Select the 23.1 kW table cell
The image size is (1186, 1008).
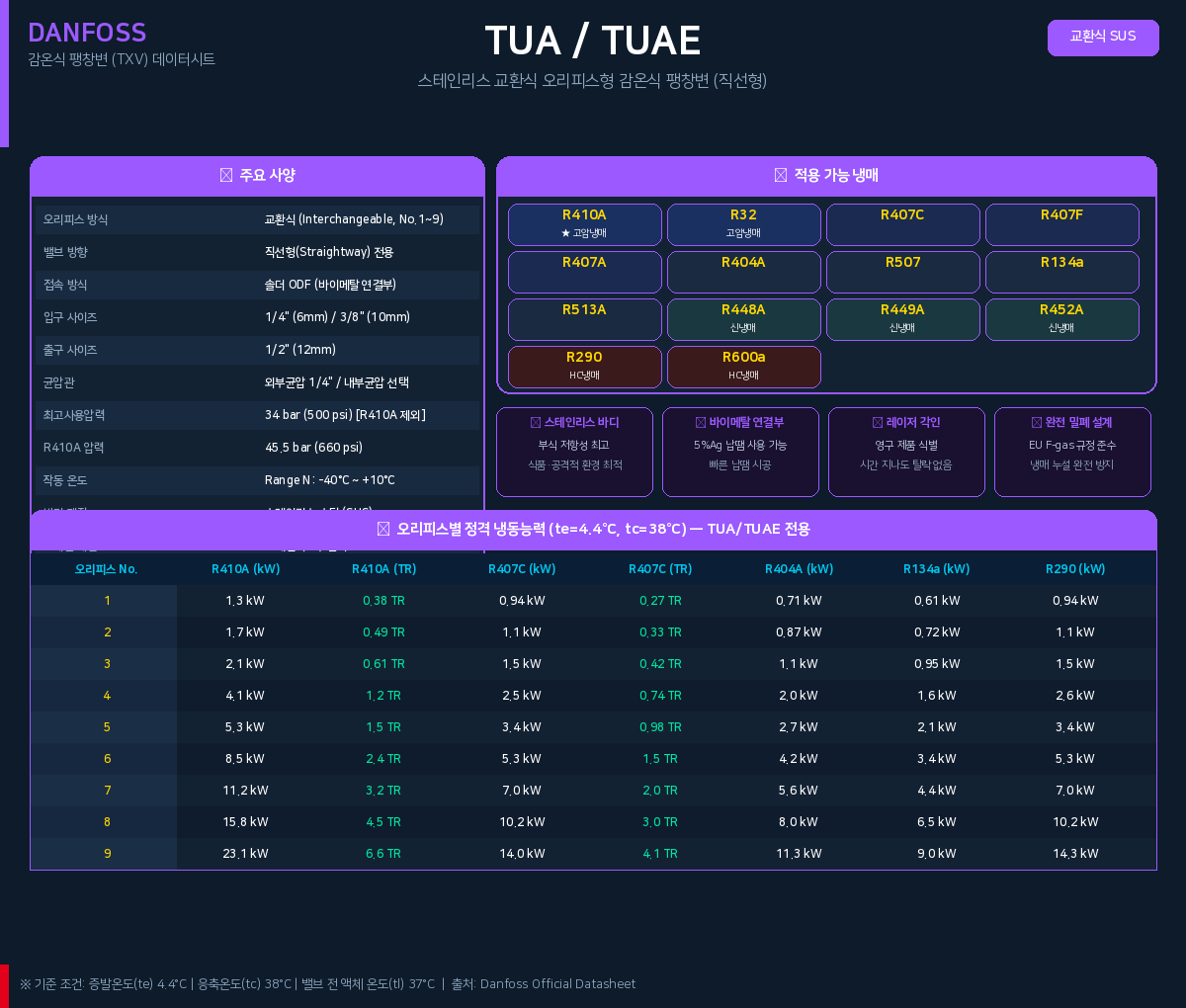click(245, 854)
